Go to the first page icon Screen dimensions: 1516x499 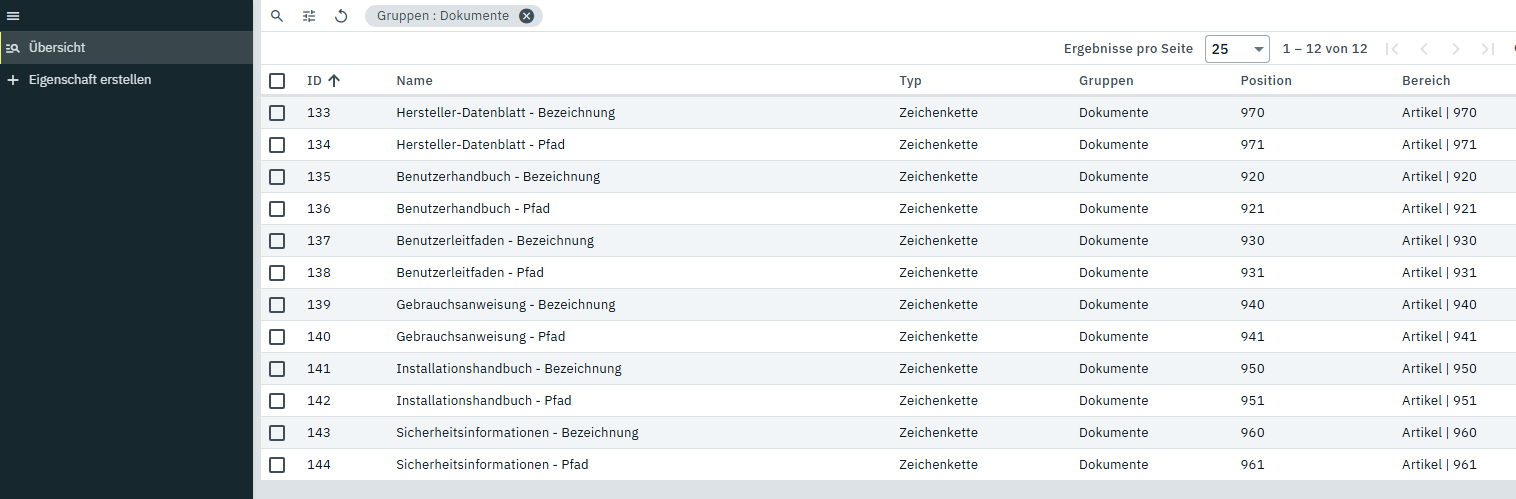tap(1391, 49)
